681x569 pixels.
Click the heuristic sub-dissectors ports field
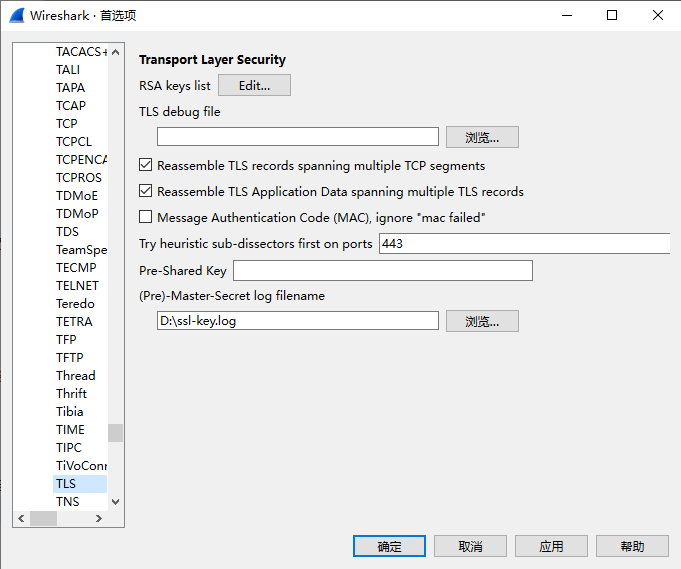click(x=524, y=243)
